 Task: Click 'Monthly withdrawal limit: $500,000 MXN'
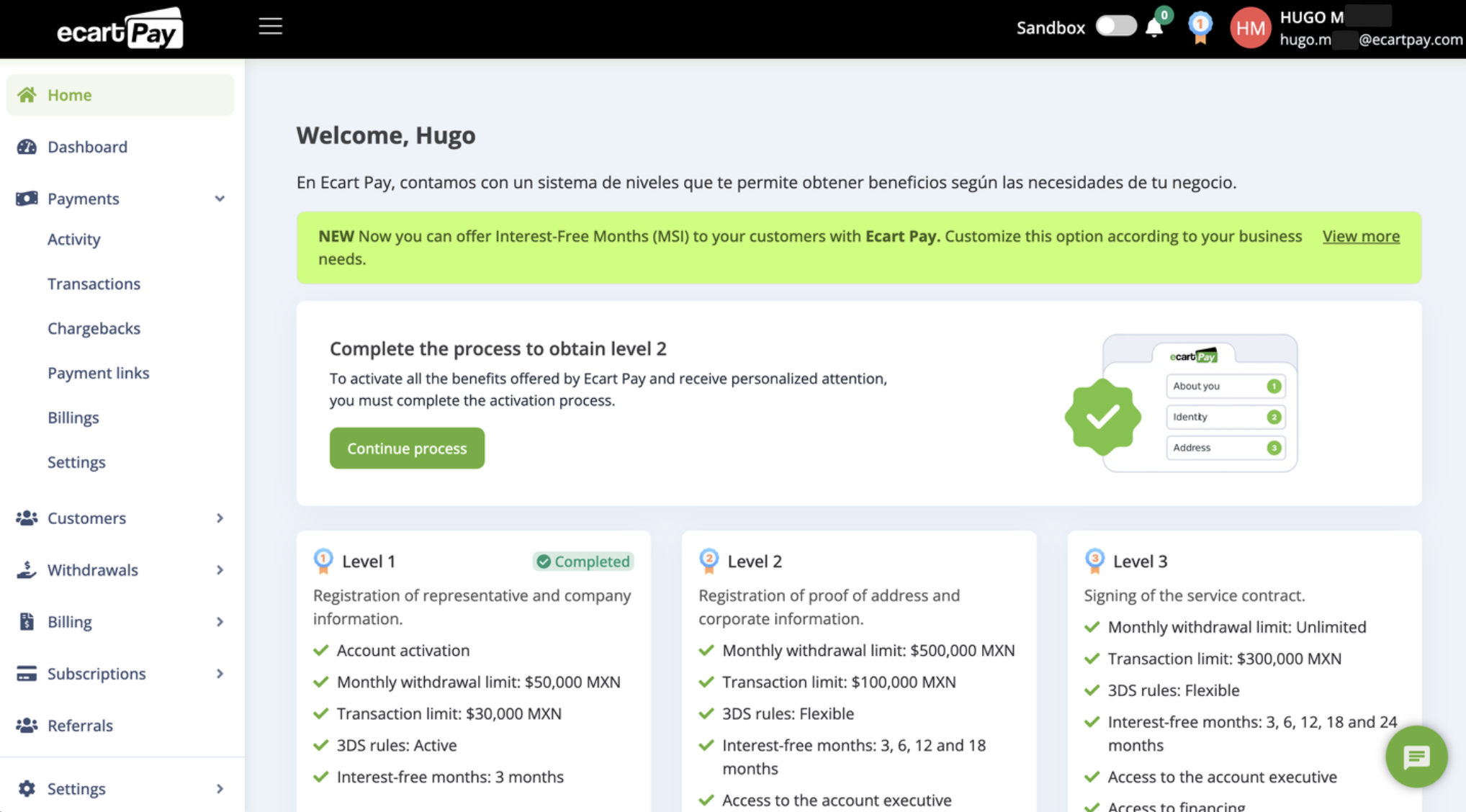[x=868, y=650]
